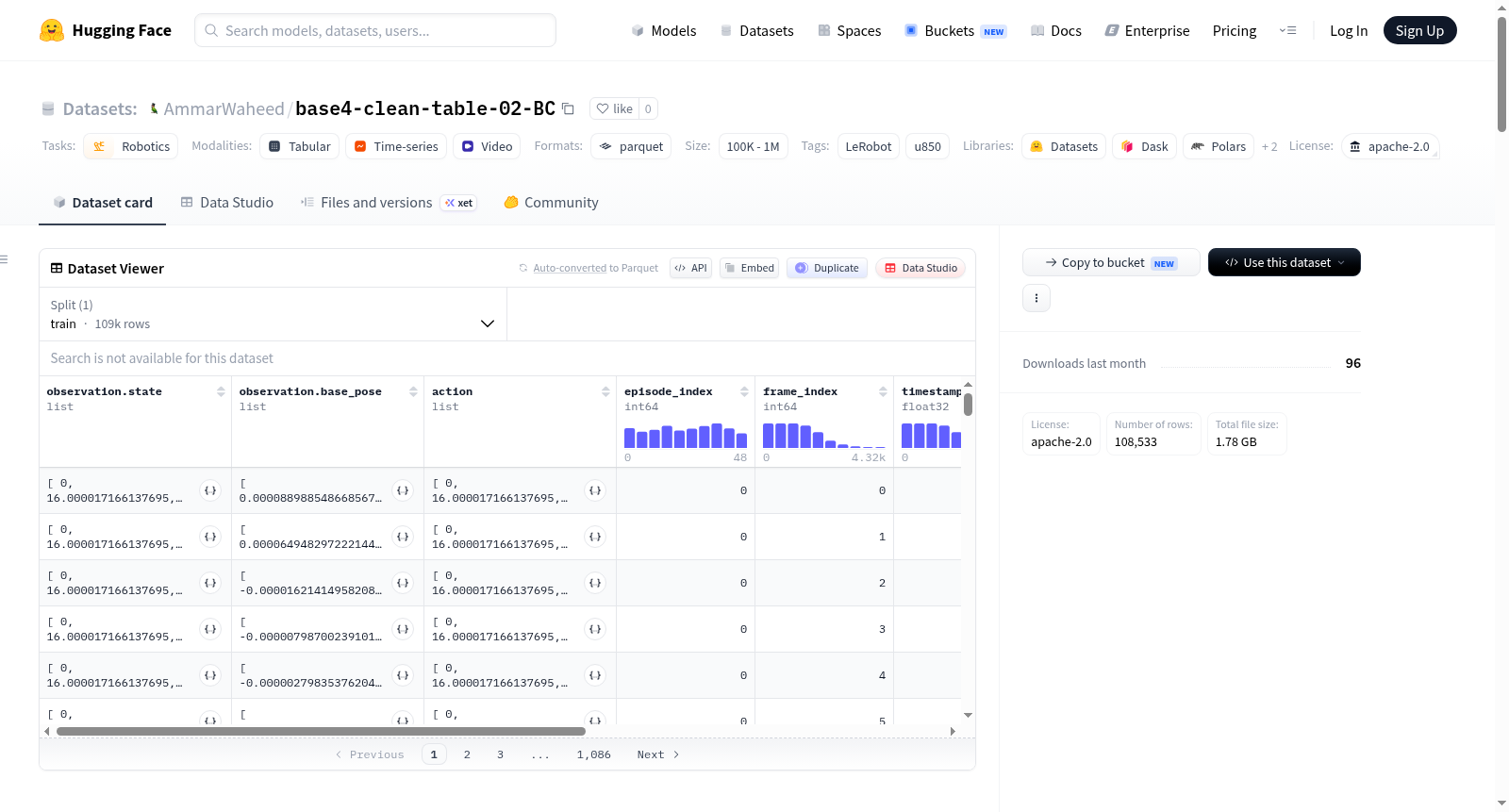Click the table's horizontal scrollbar
This screenshot has width=1509, height=812.
321,731
